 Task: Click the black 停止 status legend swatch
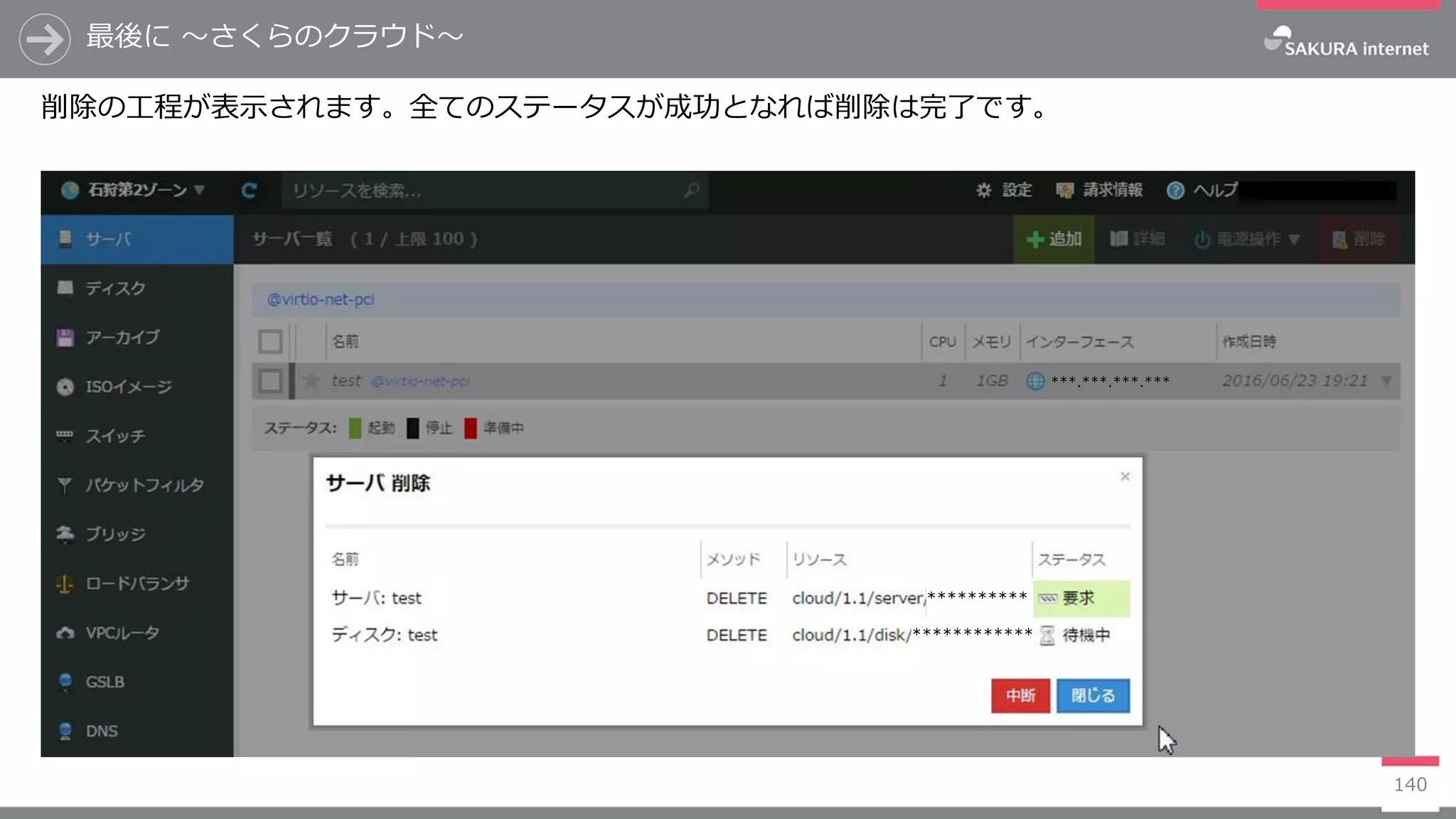click(412, 428)
